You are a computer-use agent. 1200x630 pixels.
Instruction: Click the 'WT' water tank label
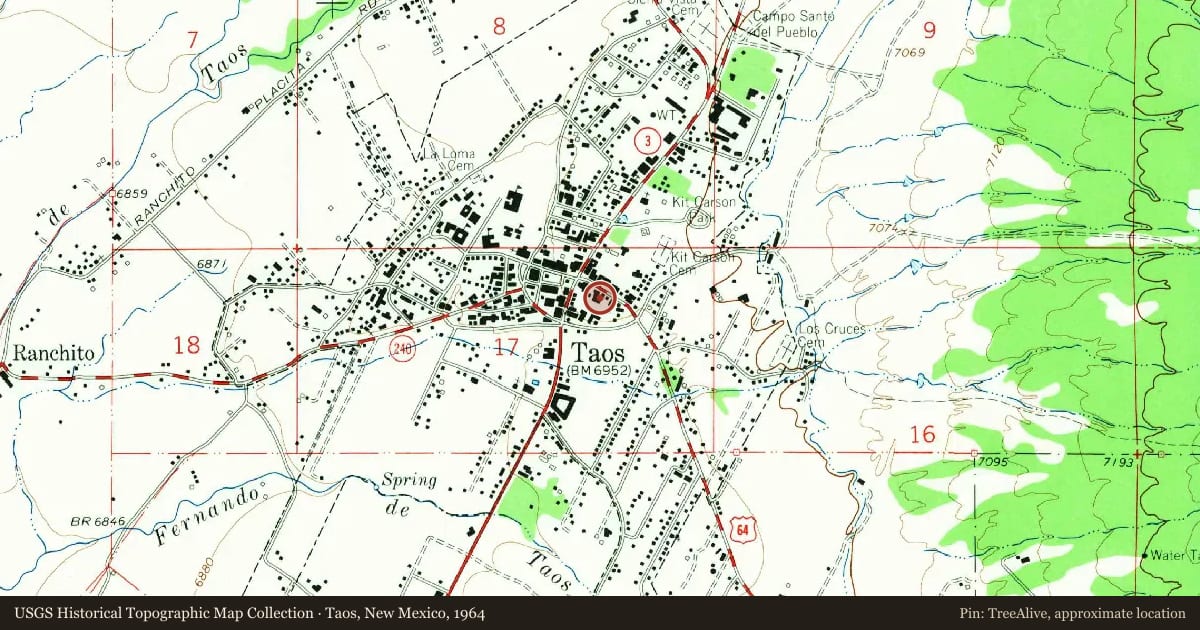coord(666,114)
